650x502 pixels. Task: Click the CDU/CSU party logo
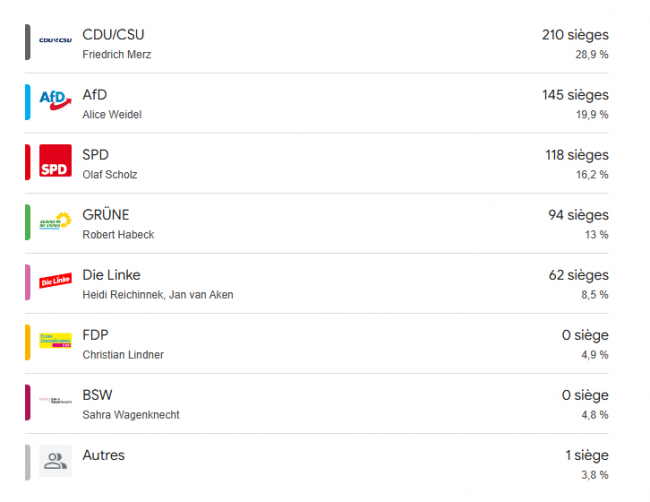[55, 40]
